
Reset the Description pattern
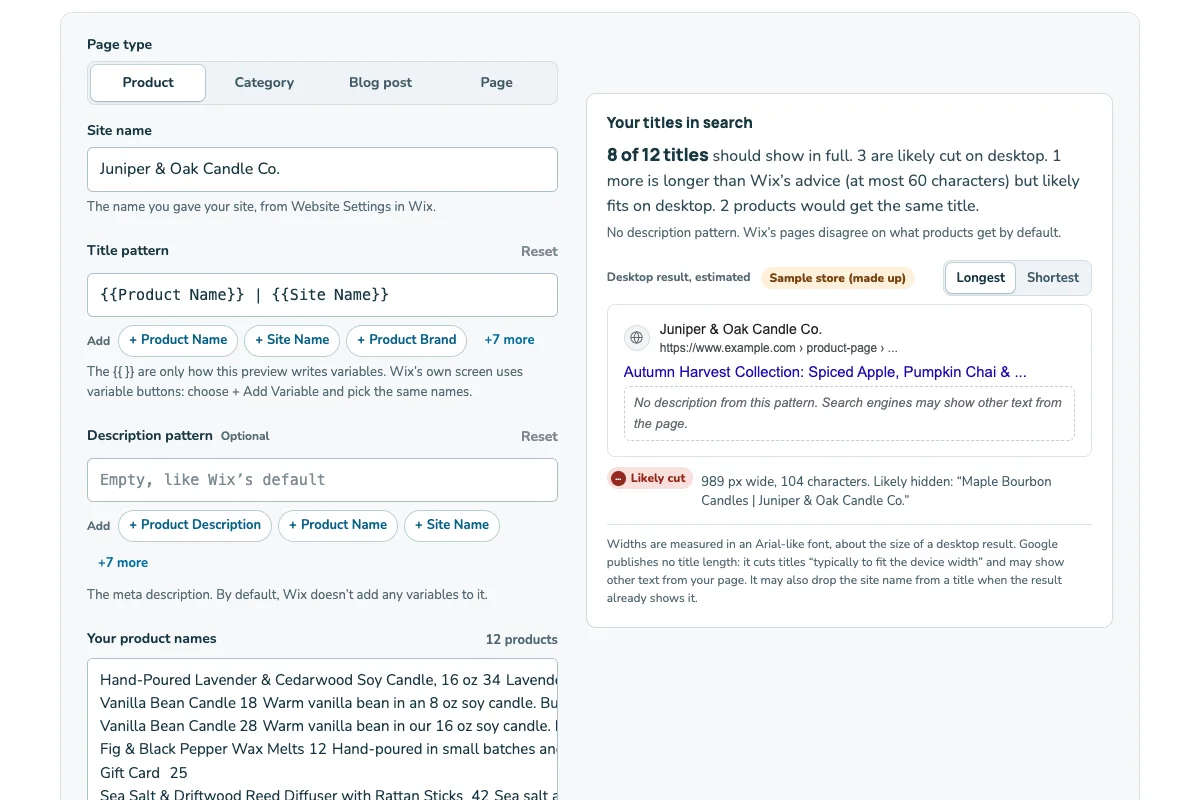[539, 437]
